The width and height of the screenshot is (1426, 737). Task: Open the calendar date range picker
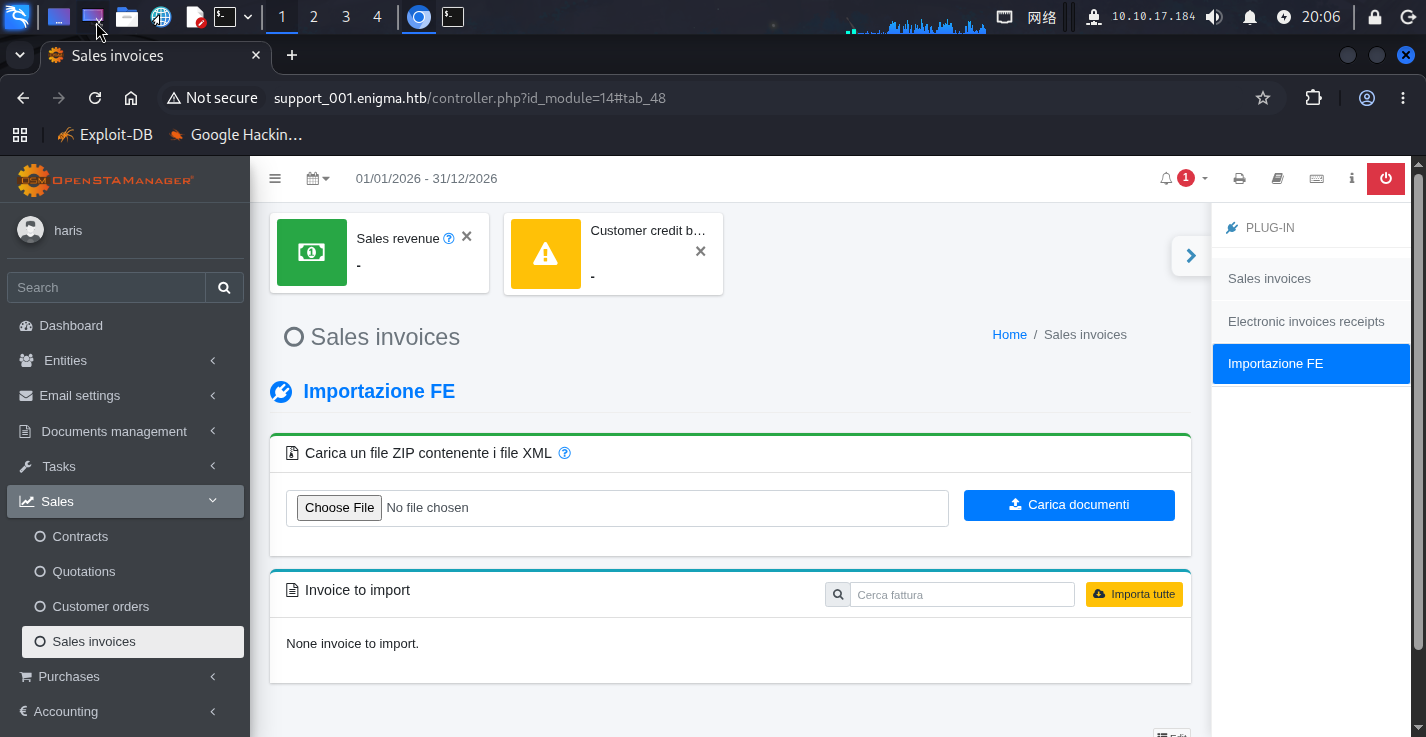tap(318, 179)
